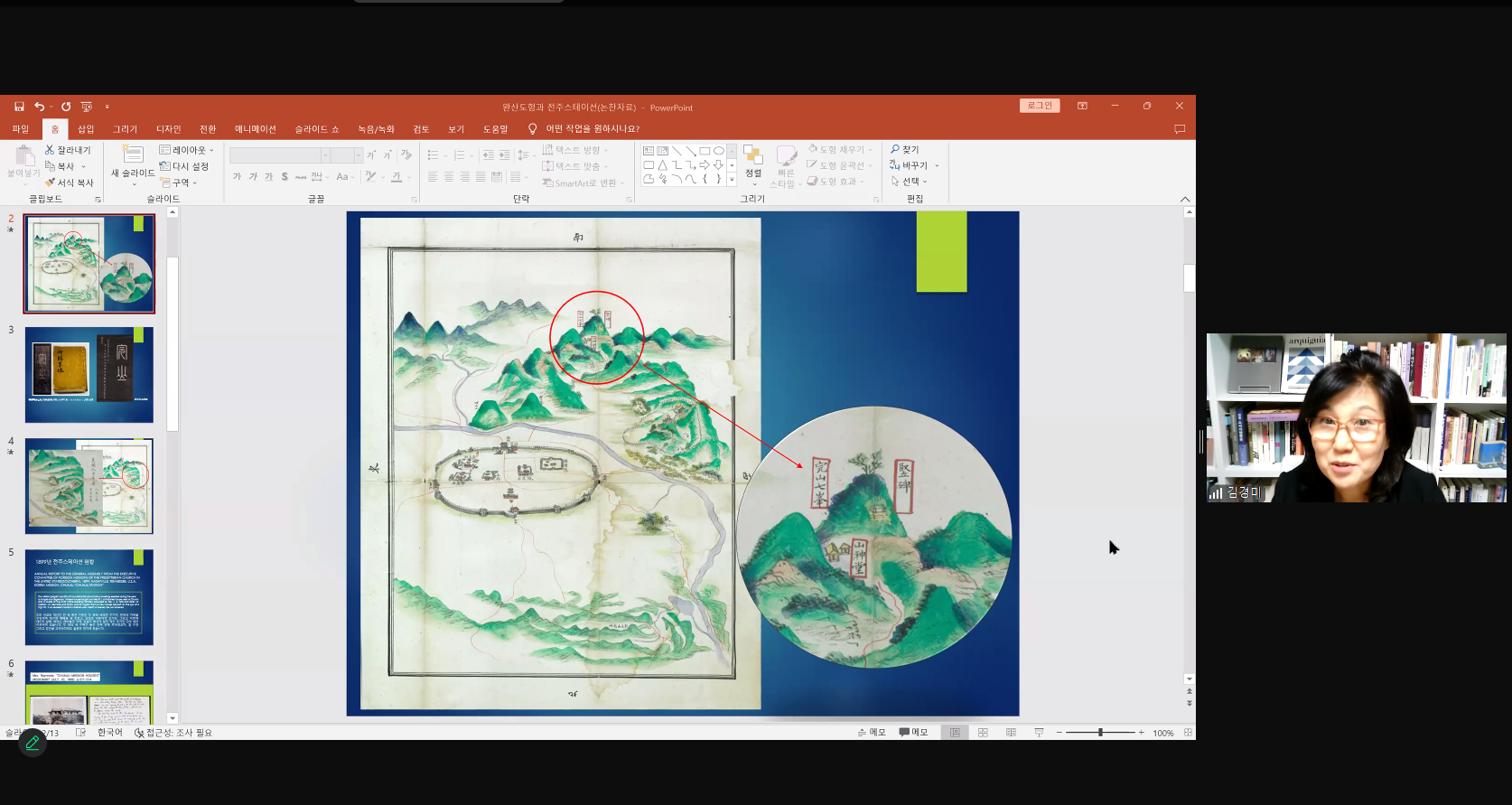1512x805 pixels.
Task: Toggle text Shadow (S) formatting
Action: tap(285, 177)
